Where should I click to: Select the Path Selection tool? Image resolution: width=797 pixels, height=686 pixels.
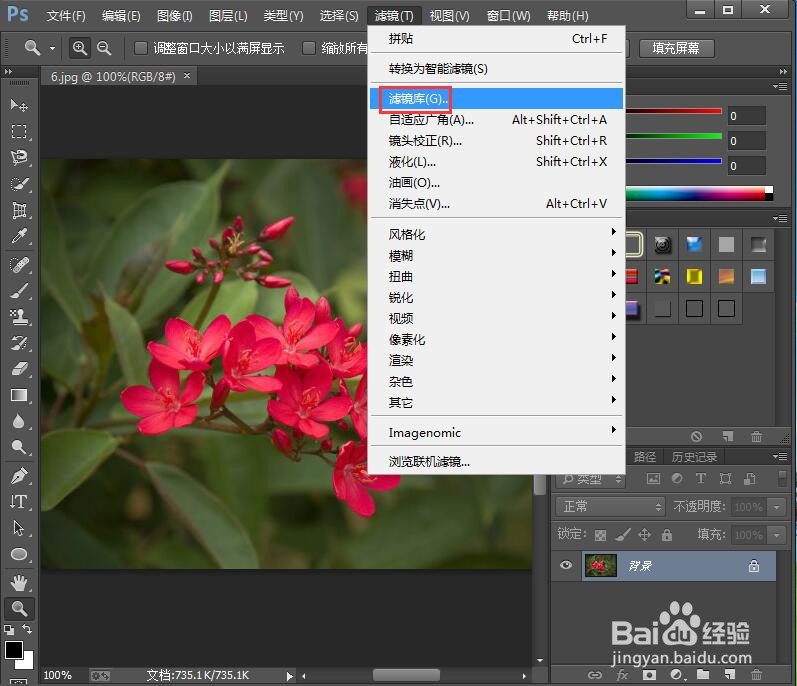point(19,528)
